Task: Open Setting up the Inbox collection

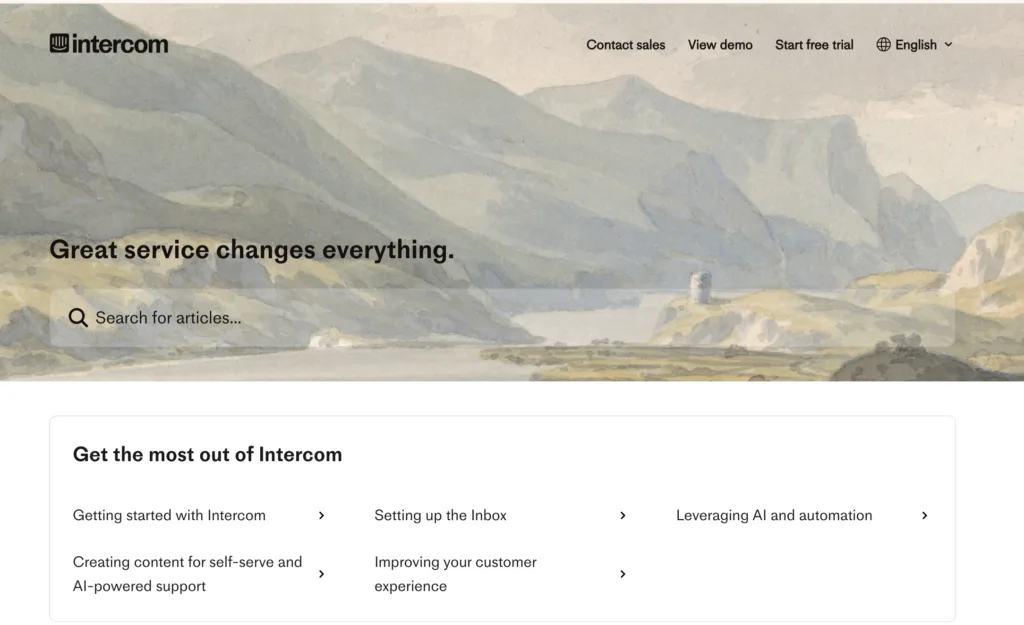Action: coord(440,515)
